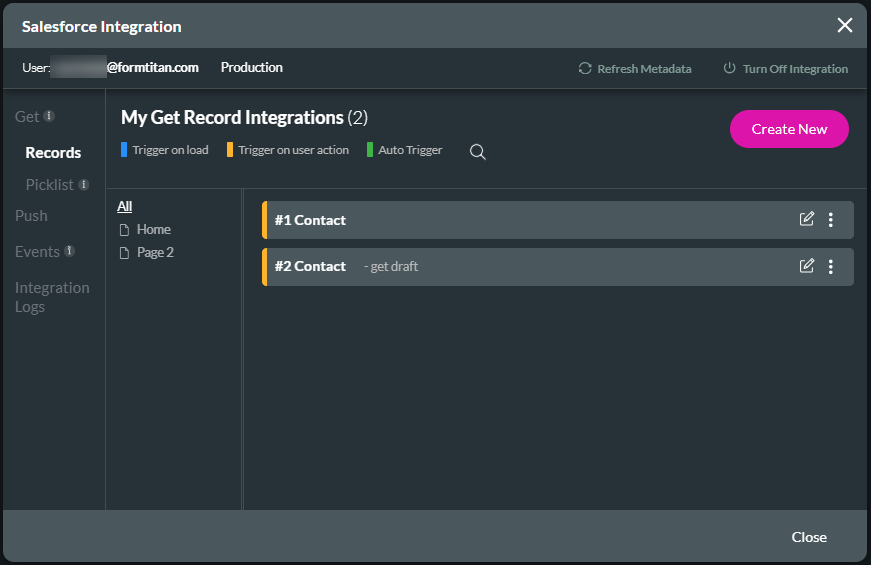Click the 'Trigger on load' legend text
This screenshot has height=565, width=871.
(170, 150)
